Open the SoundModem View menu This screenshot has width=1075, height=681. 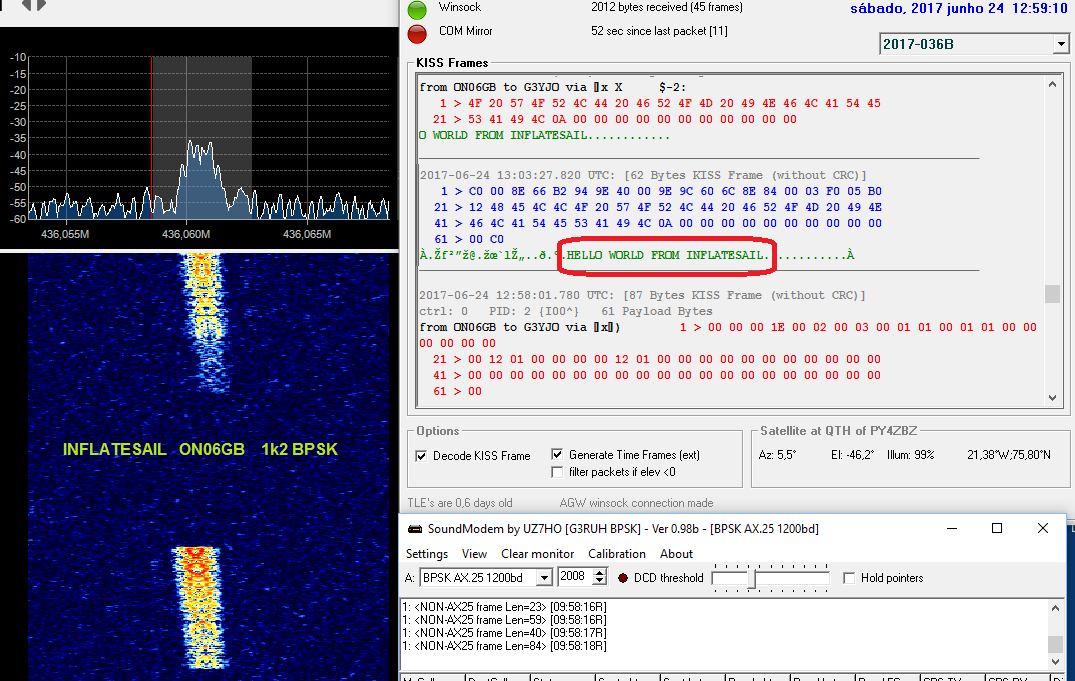[474, 554]
